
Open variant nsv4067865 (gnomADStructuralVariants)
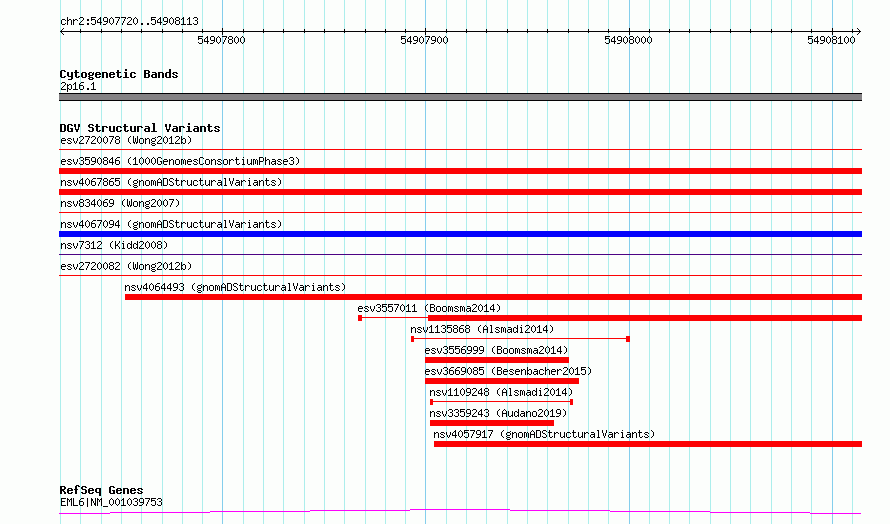coord(171,182)
